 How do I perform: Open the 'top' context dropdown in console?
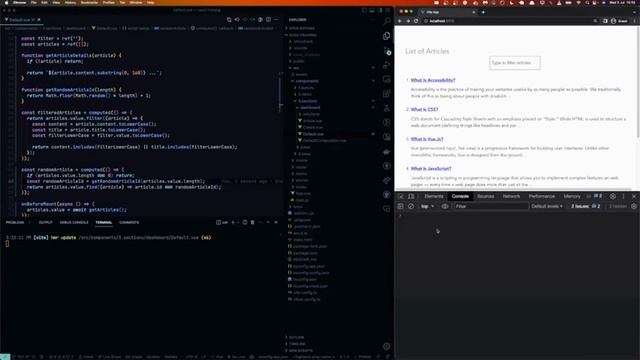coord(427,207)
